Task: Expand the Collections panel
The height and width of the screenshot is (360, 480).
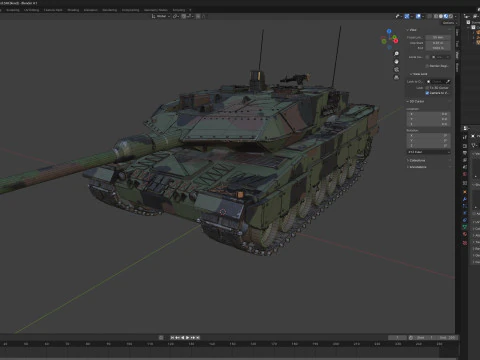Action: 417,160
